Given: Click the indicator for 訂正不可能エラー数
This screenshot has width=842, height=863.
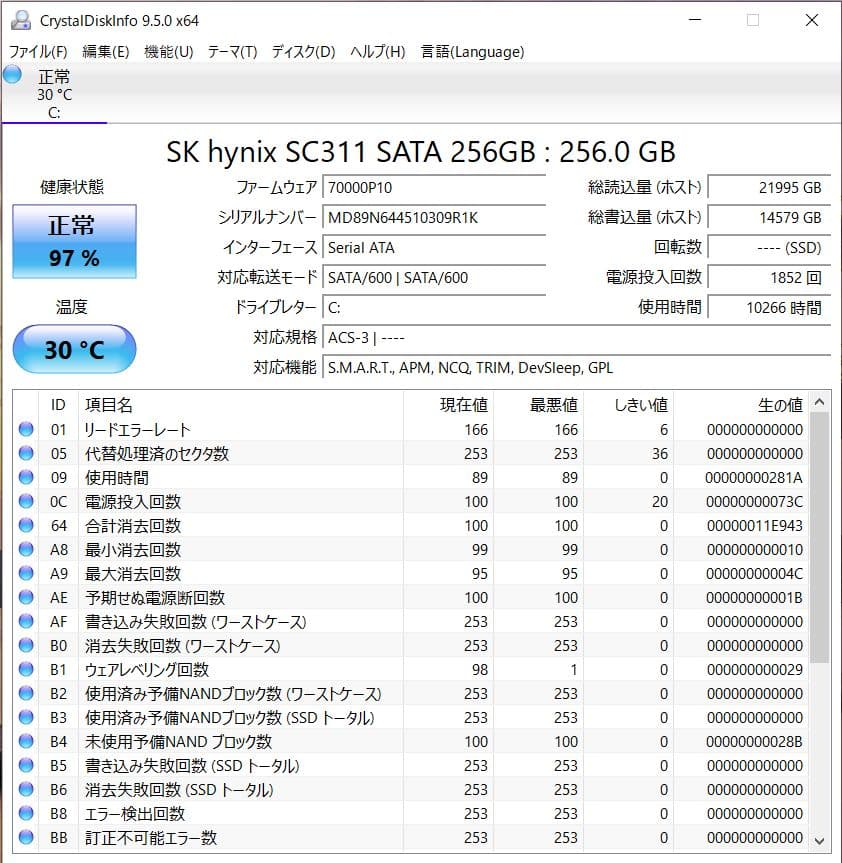Looking at the screenshot, I should [25, 838].
